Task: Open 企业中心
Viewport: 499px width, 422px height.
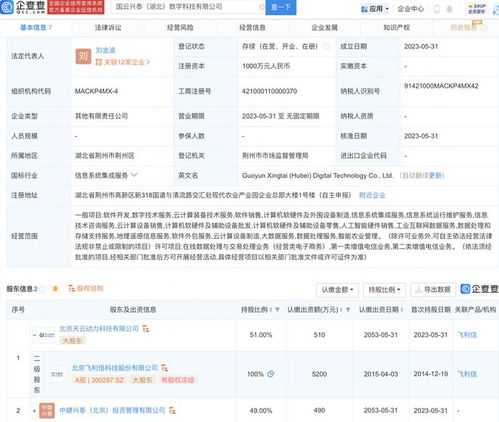Action: [411, 9]
